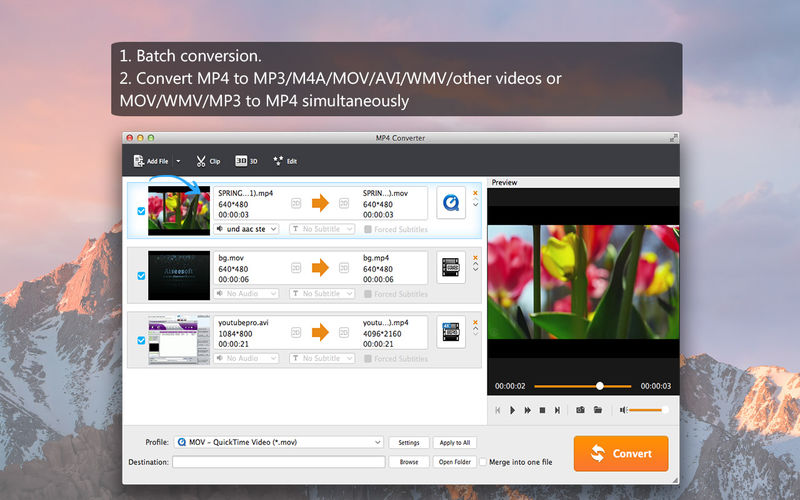Enable Merge into one file checkbox
Image resolution: width=800 pixels, height=500 pixels.
click(483, 462)
